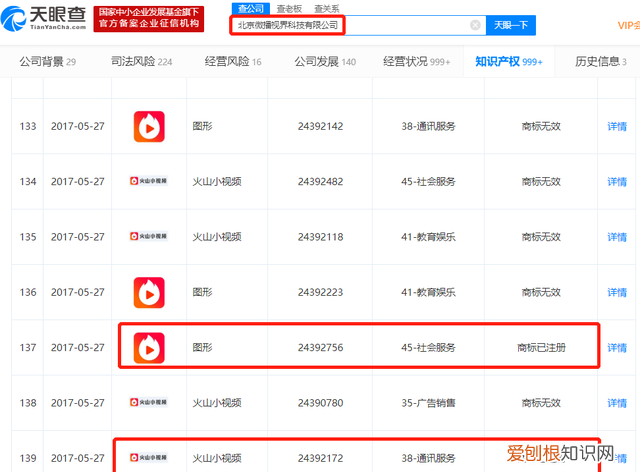Clear the search field with the X icon

point(475,25)
